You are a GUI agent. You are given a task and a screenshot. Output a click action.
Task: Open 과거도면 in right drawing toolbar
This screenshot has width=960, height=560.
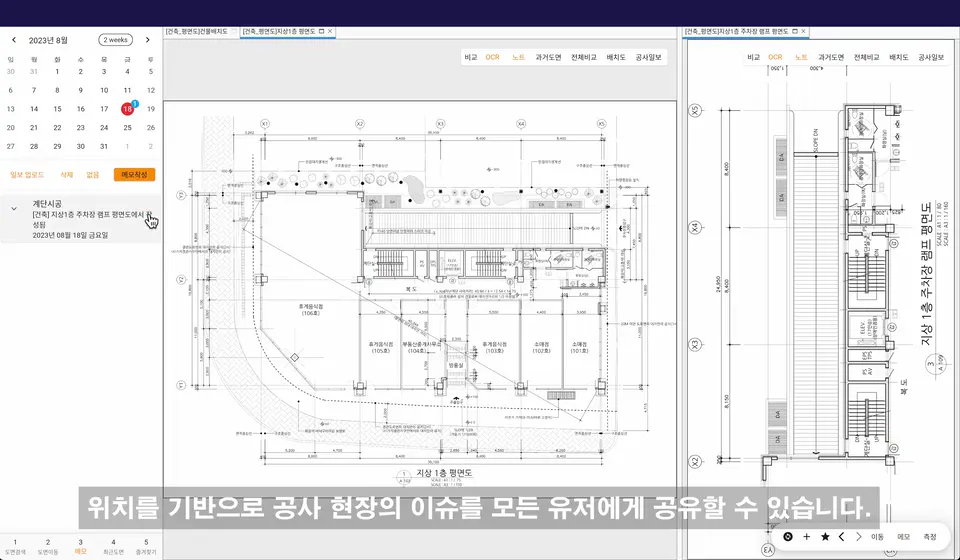pos(831,57)
